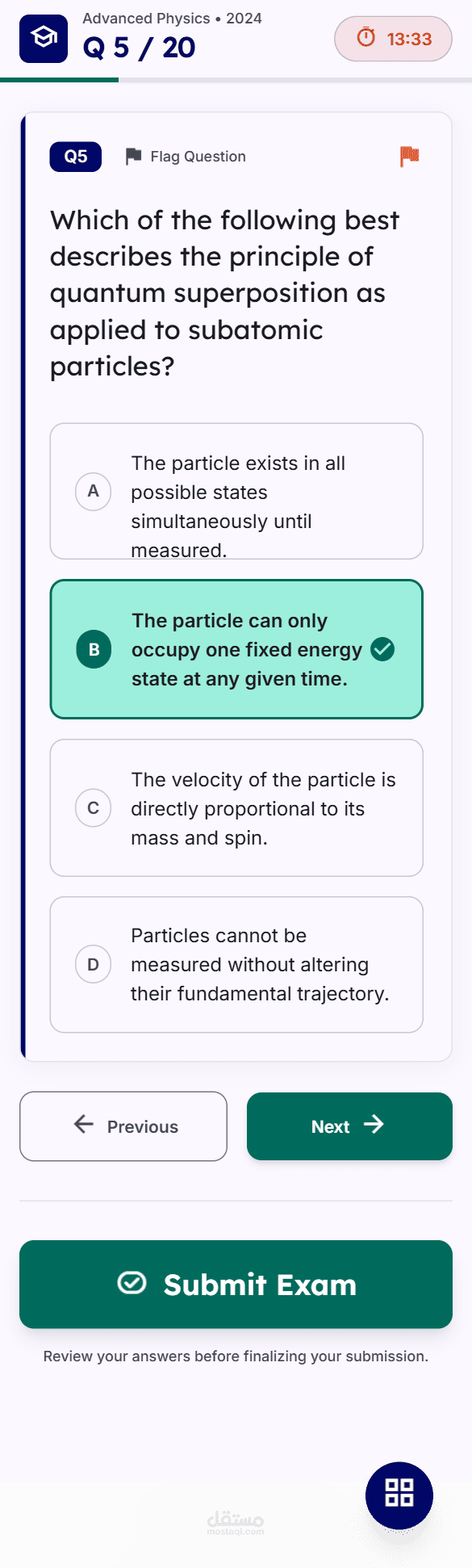472x1568 pixels.
Task: Deselect answer B about fixed energy state
Action: pyautogui.click(x=236, y=649)
